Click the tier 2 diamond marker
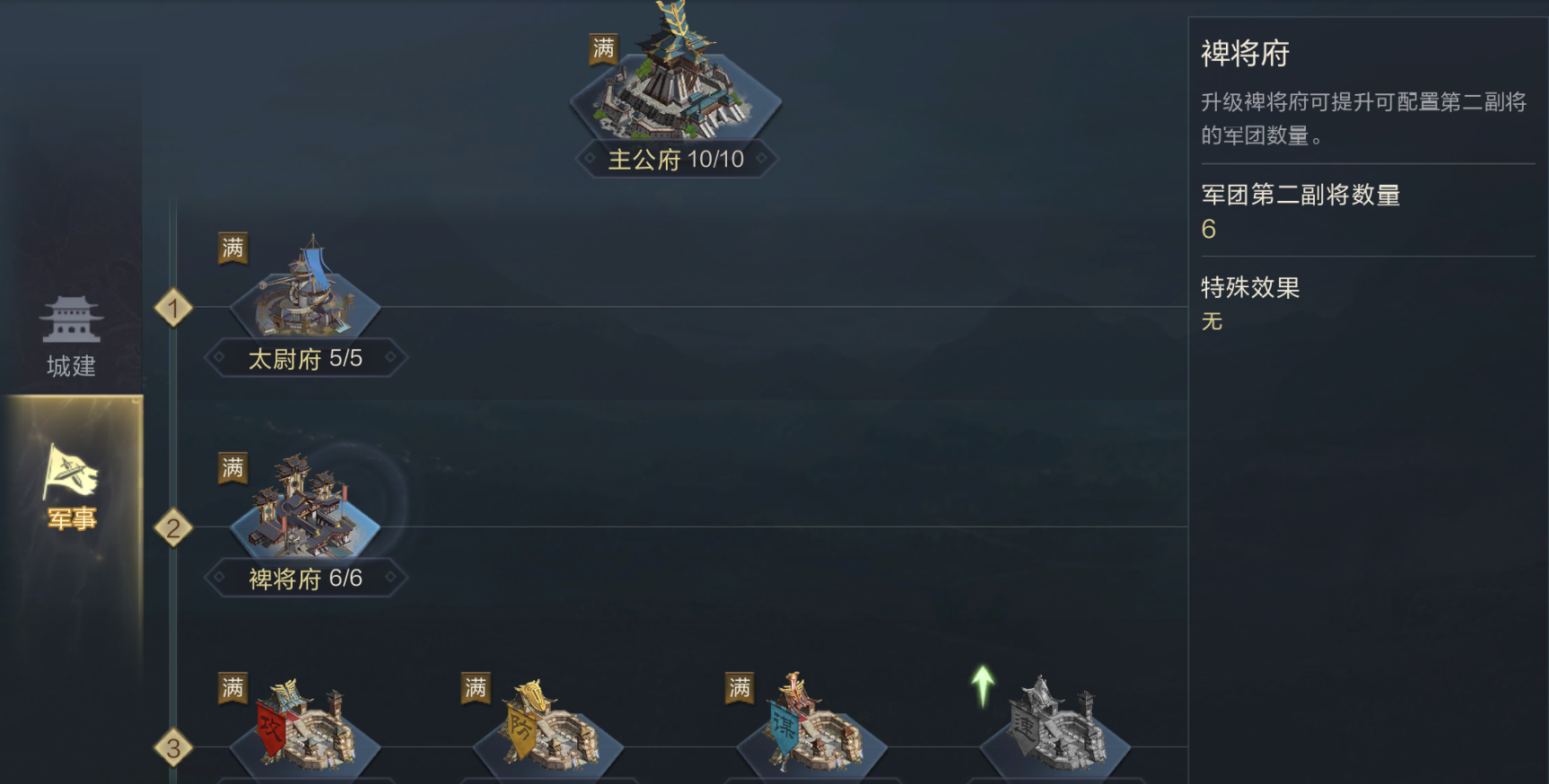This screenshot has width=1549, height=784. (x=173, y=528)
